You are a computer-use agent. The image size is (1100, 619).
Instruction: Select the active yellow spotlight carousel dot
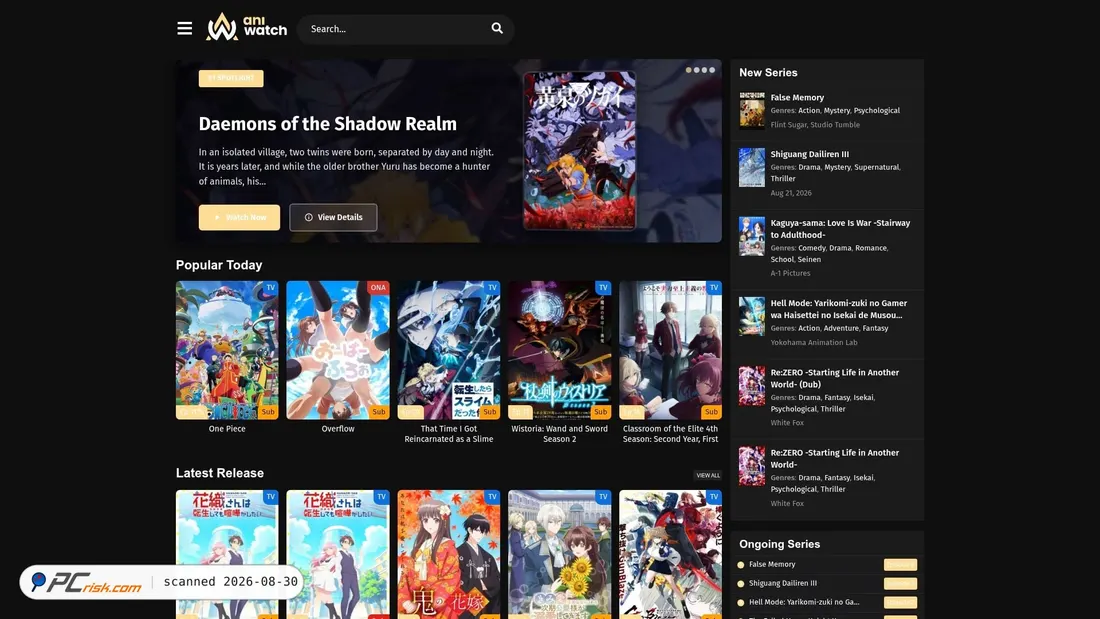688,70
